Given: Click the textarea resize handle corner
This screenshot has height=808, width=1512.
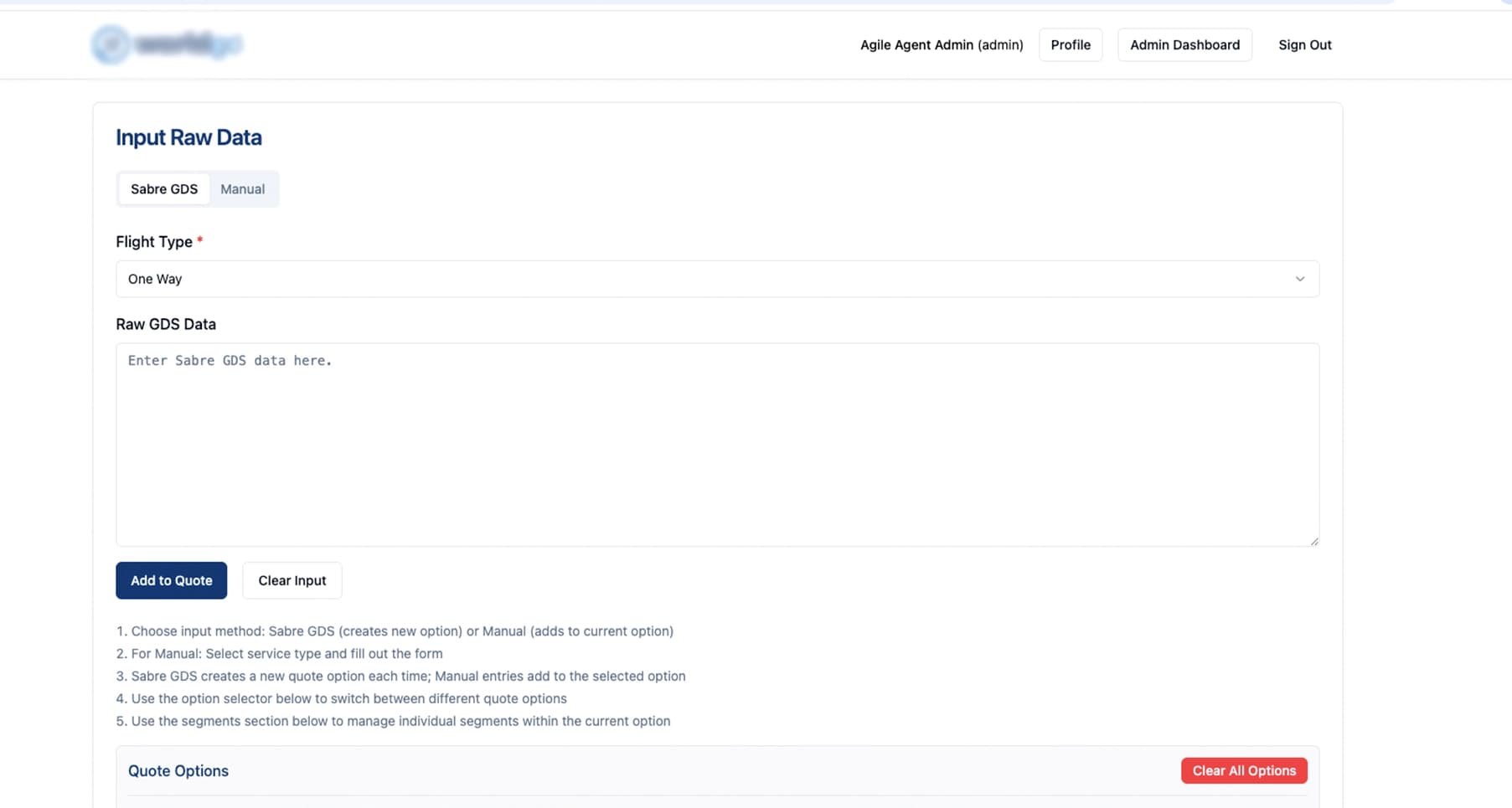Looking at the screenshot, I should (x=1313, y=541).
